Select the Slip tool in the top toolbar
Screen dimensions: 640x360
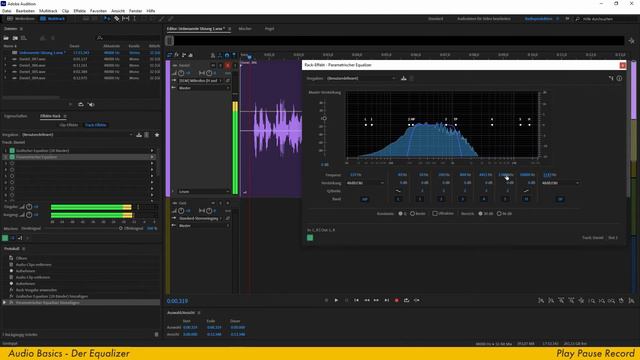pos(126,19)
